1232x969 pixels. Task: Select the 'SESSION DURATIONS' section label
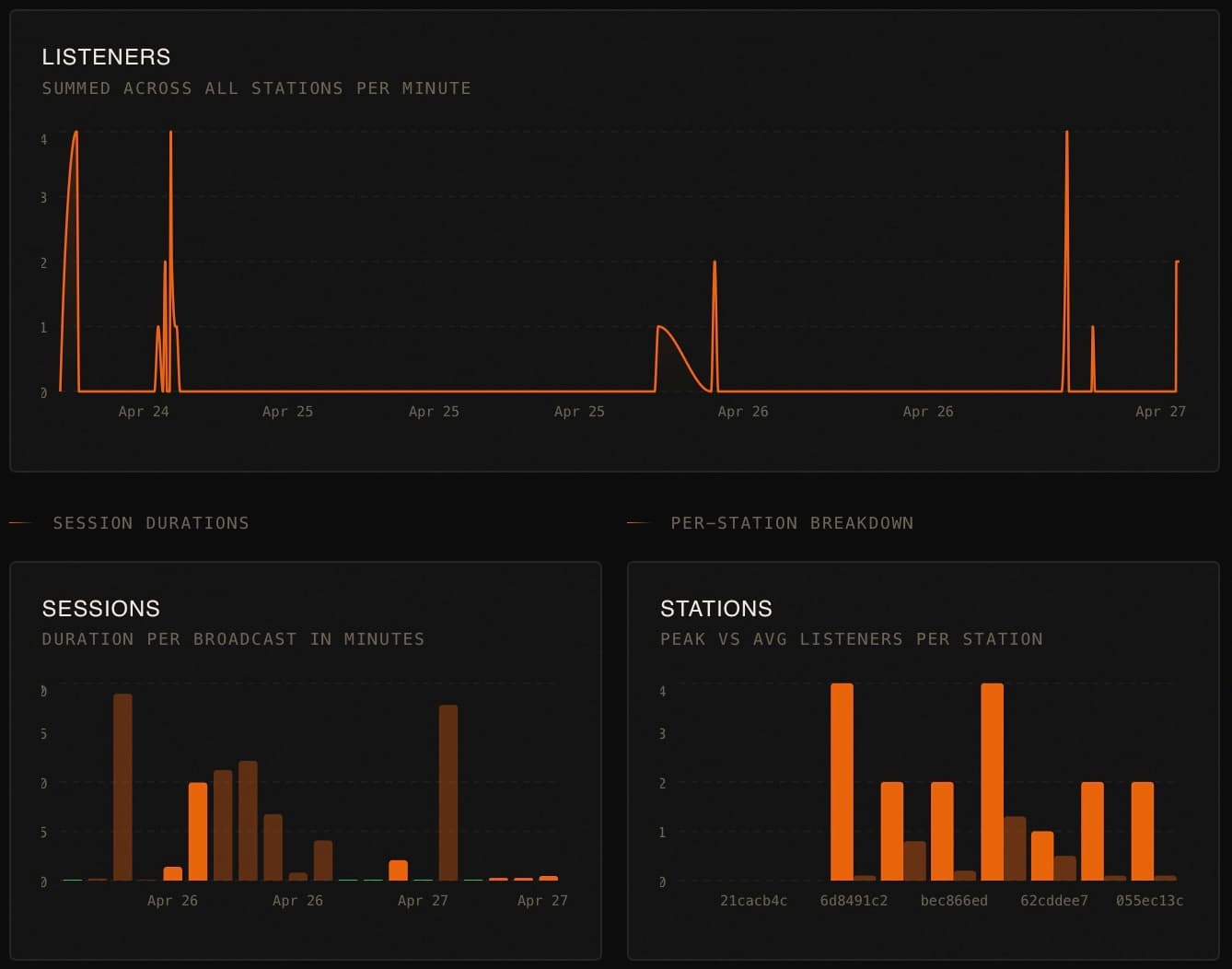(x=151, y=523)
